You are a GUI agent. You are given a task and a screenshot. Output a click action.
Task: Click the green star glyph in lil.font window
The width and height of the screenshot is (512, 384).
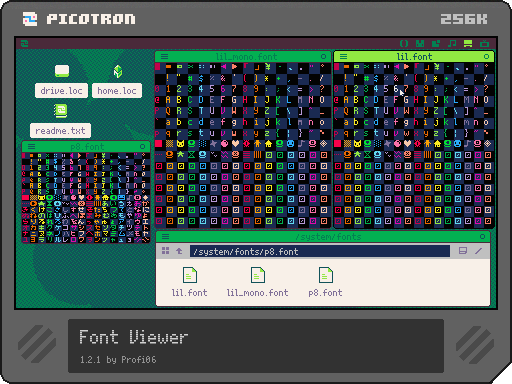(x=357, y=155)
